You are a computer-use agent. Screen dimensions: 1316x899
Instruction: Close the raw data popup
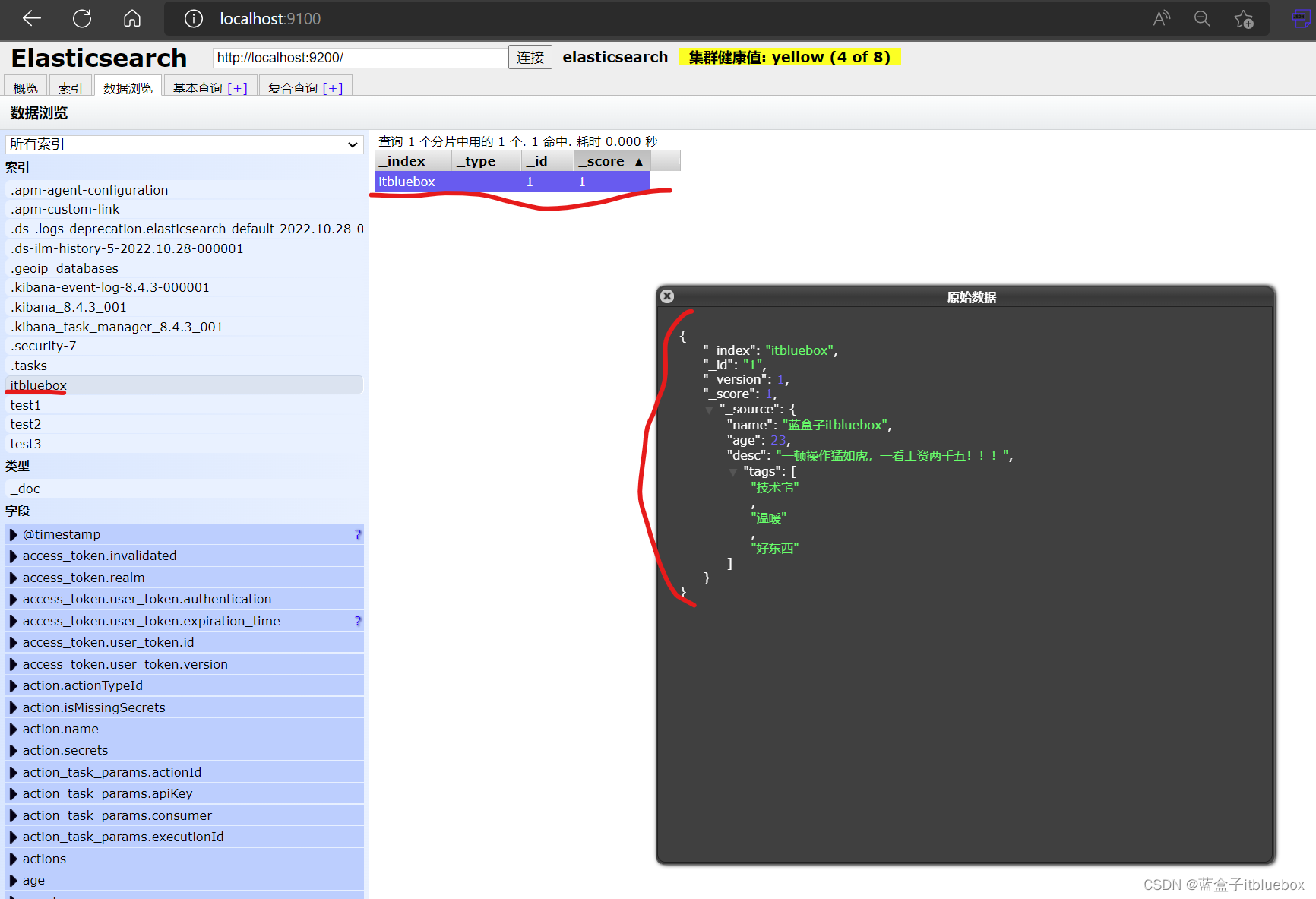[x=667, y=296]
